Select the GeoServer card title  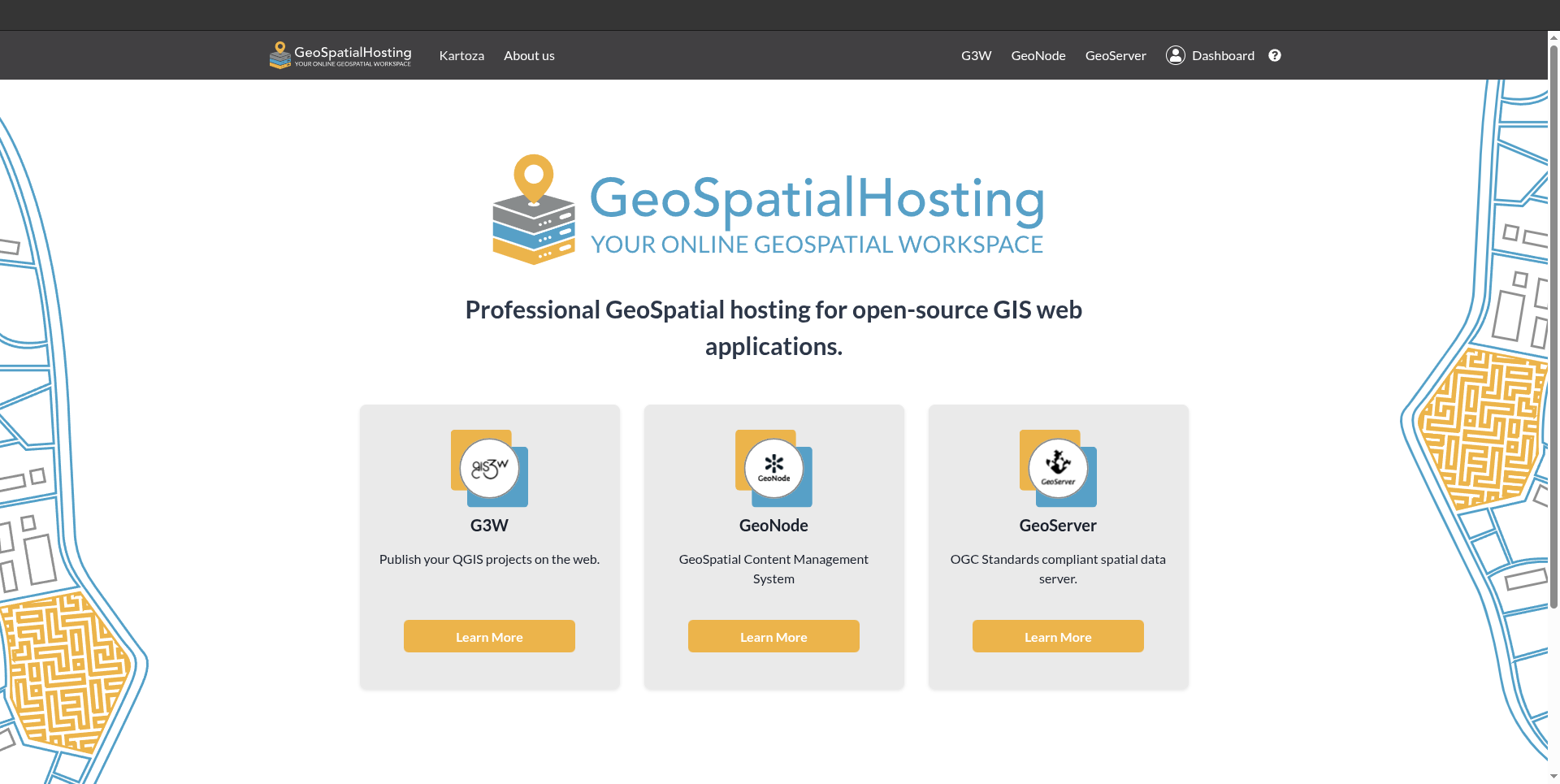point(1058,526)
